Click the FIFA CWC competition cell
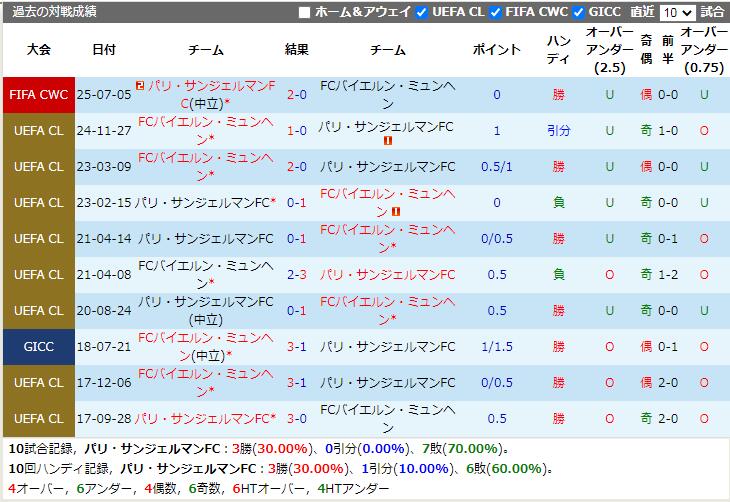This screenshot has height=502, width=730. (38, 95)
